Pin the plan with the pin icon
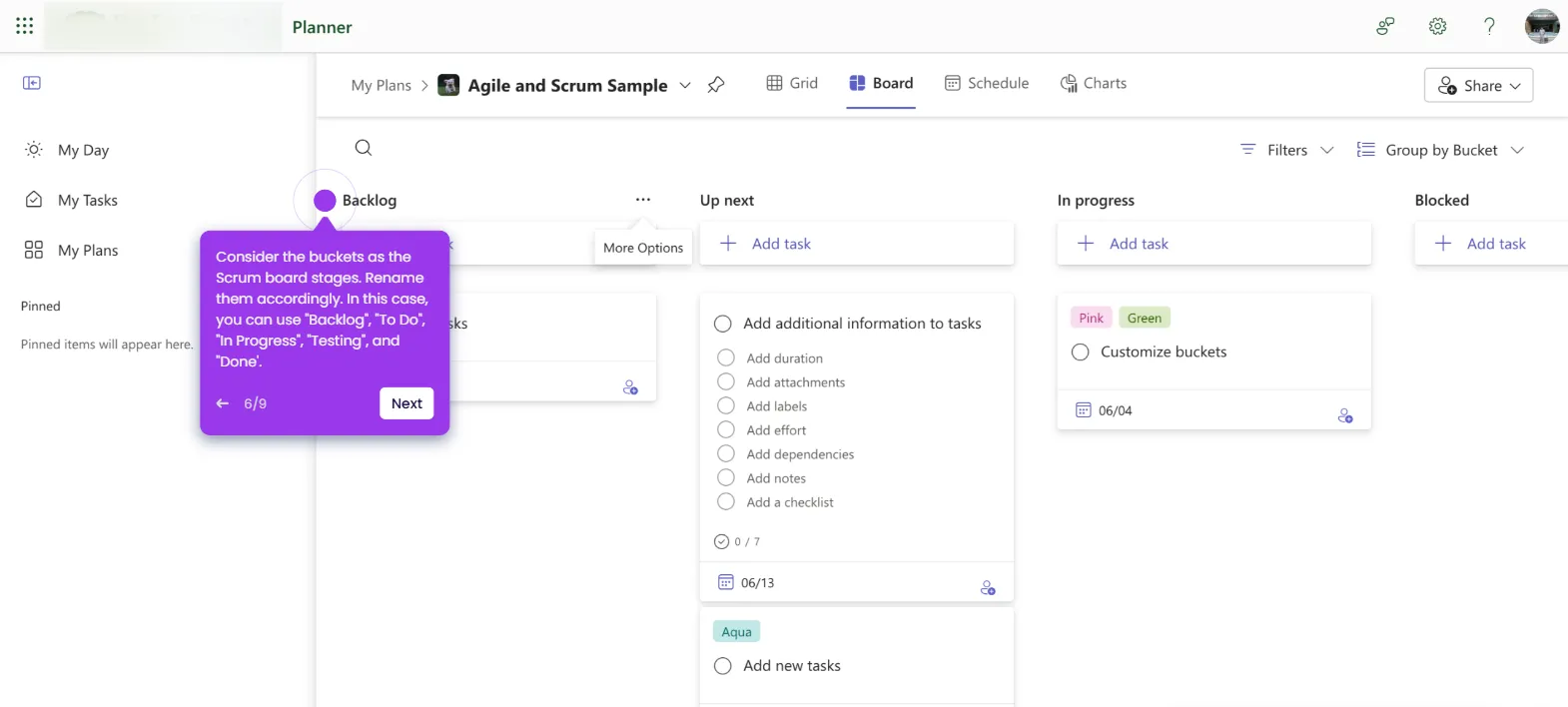The height and width of the screenshot is (707, 1568). (716, 85)
